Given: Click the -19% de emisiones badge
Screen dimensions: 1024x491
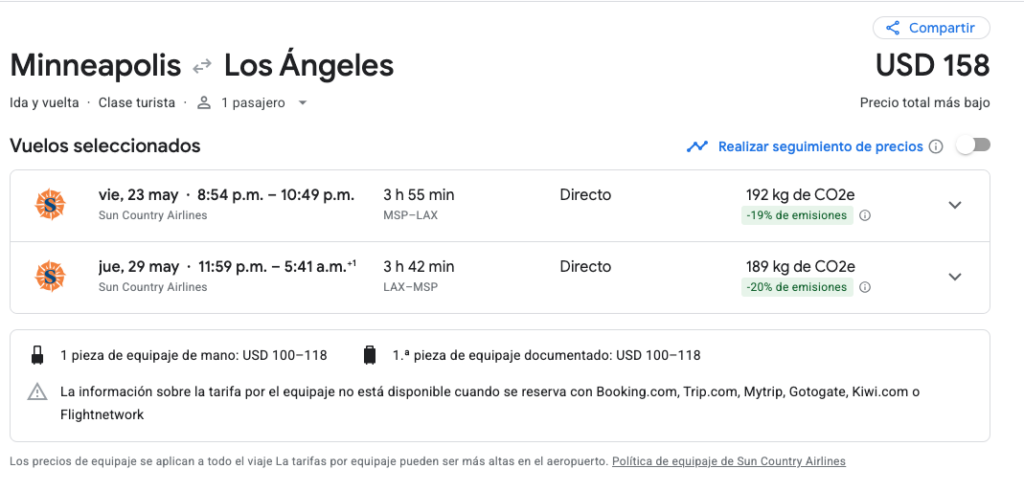Looking at the screenshot, I should [796, 215].
